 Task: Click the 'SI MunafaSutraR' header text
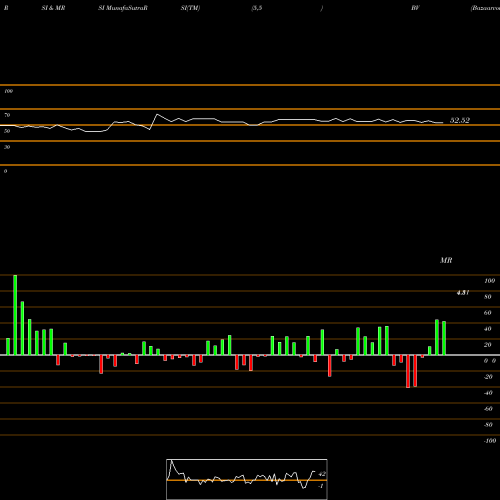[x=123, y=8]
